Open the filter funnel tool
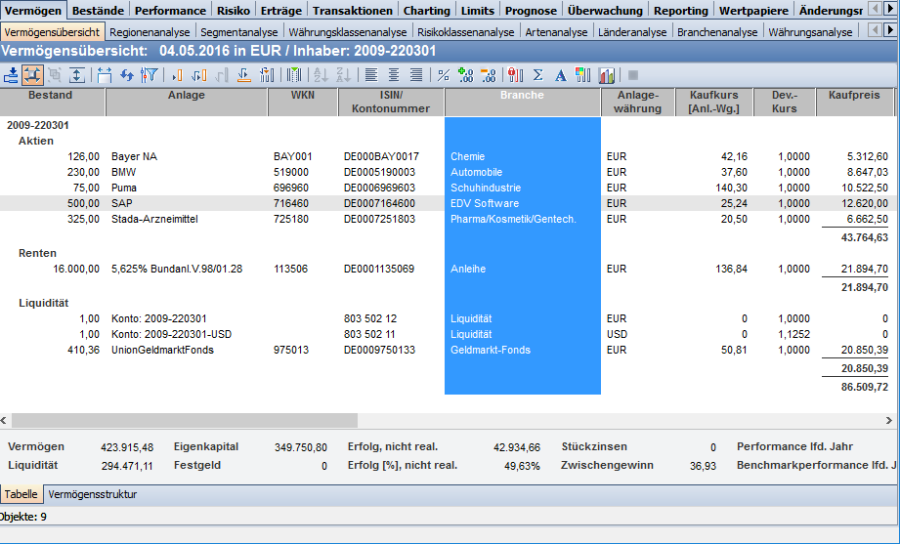900x544 pixels. (149, 75)
